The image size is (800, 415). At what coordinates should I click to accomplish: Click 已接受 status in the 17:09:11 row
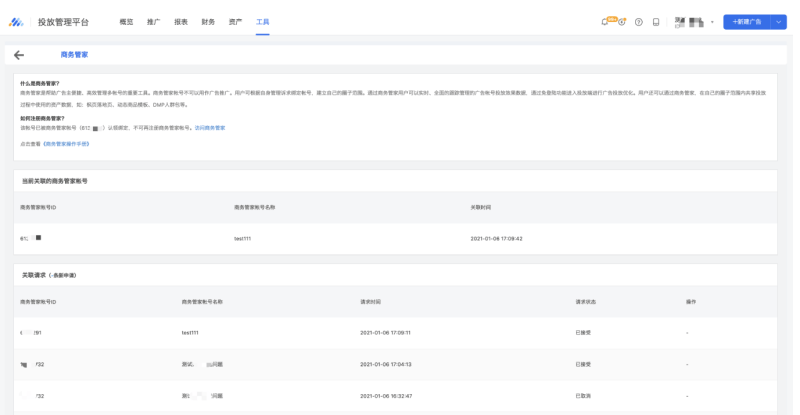pos(583,333)
